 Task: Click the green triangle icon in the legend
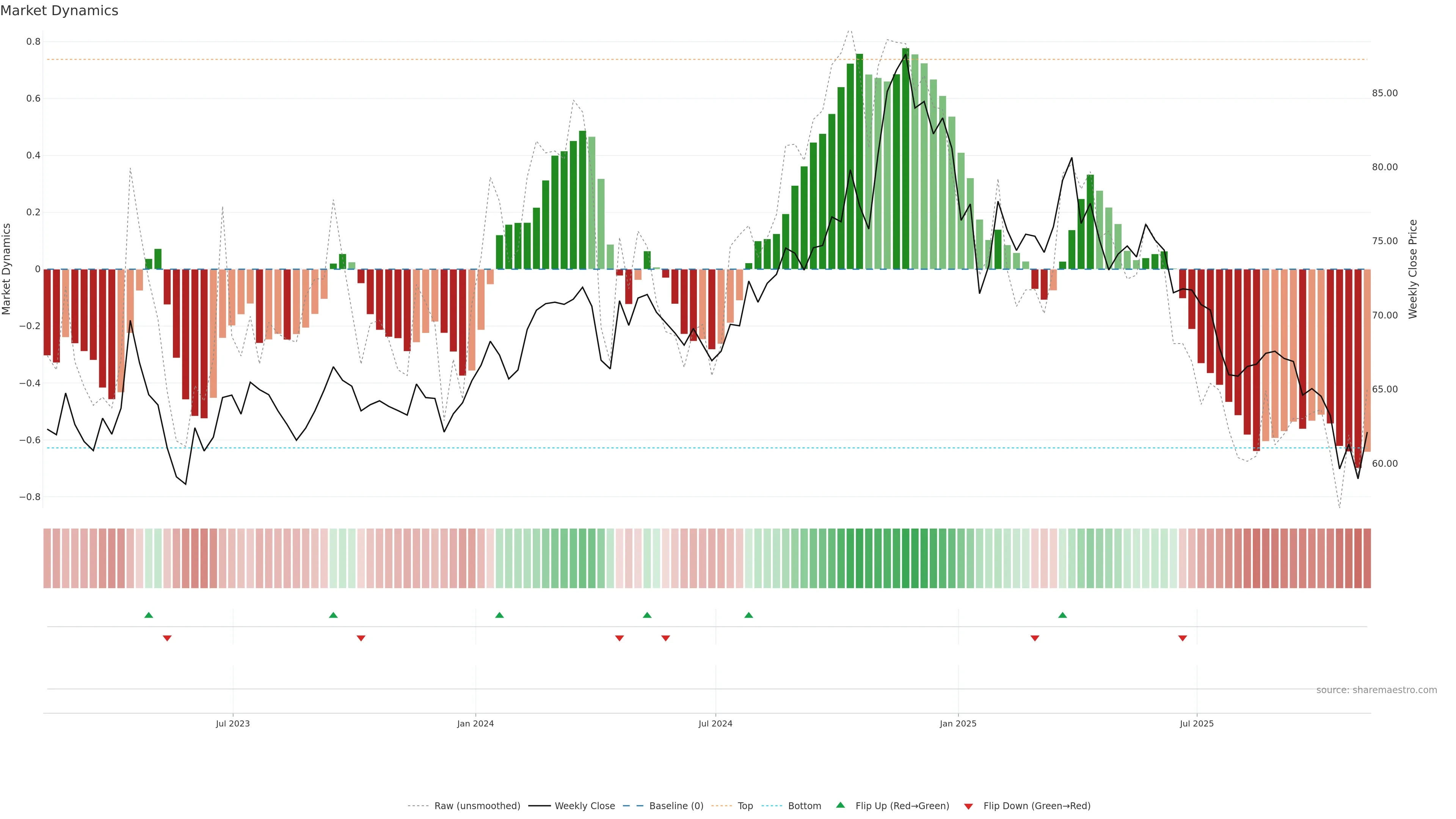[841, 805]
